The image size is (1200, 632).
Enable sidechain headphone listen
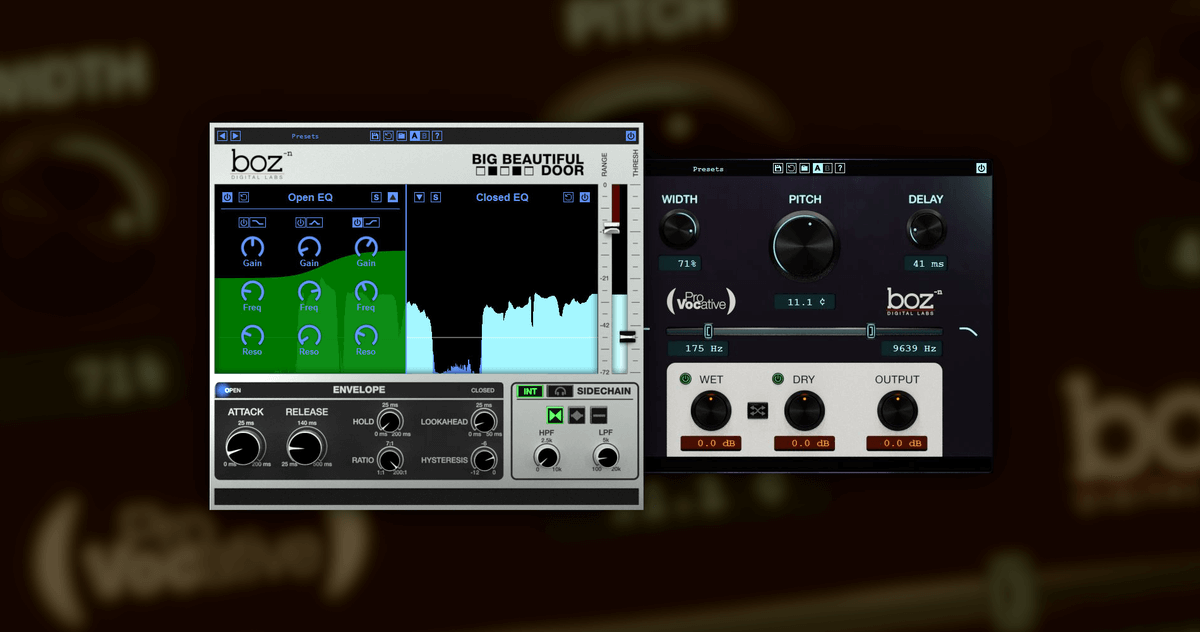click(561, 391)
